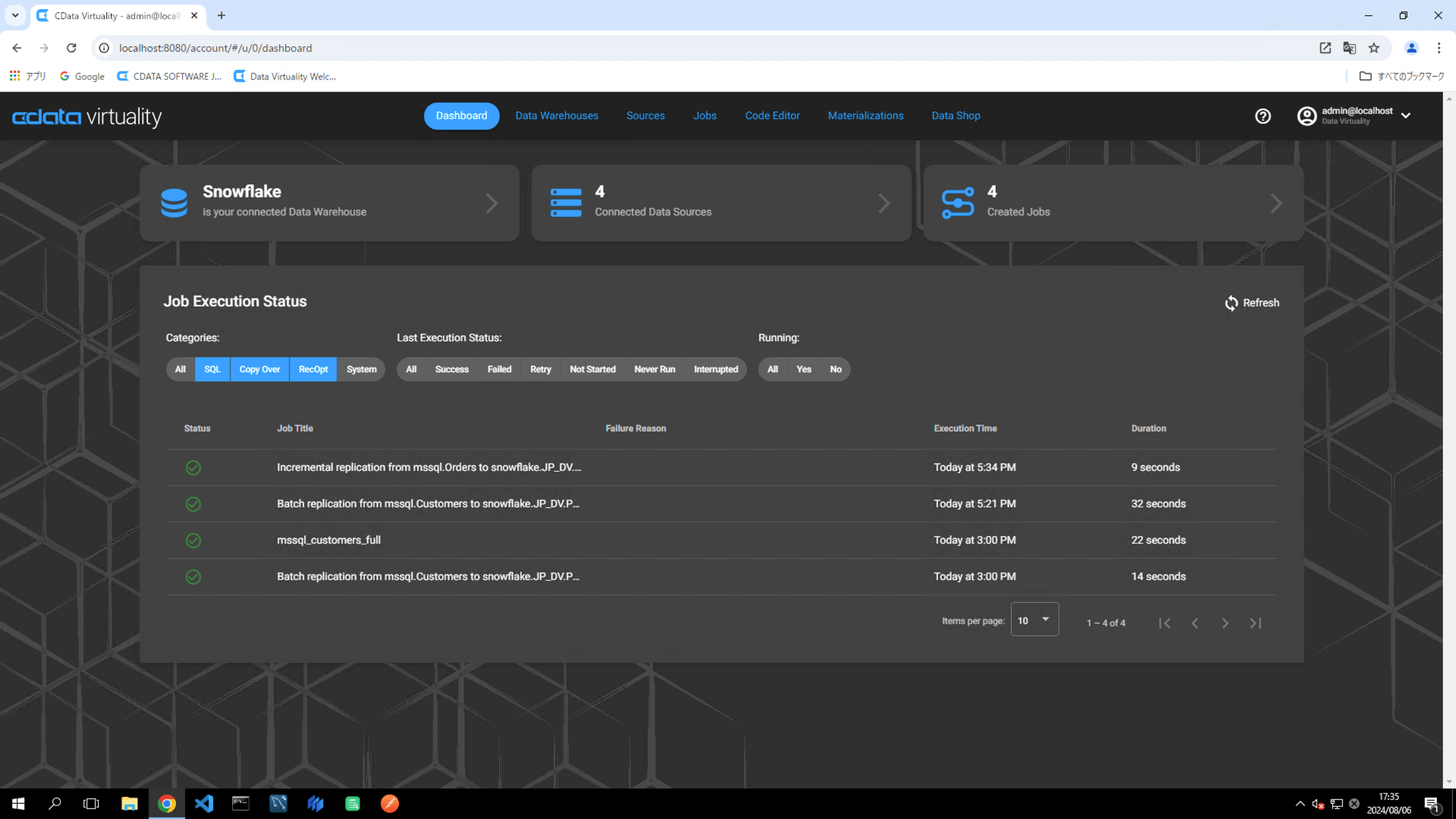Click the Created Jobs pipeline icon
1456x819 pixels.
(957, 202)
